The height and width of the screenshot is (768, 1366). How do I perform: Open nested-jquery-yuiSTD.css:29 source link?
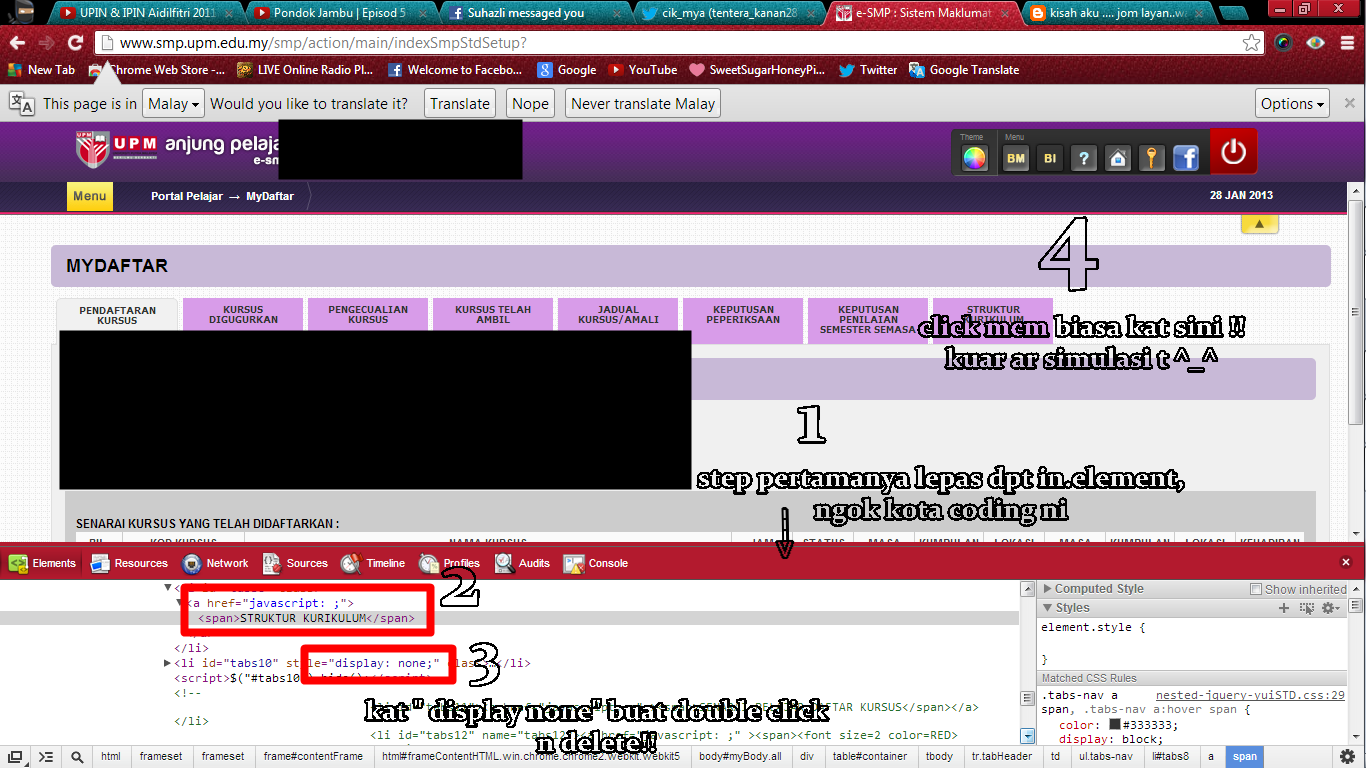coord(1250,695)
